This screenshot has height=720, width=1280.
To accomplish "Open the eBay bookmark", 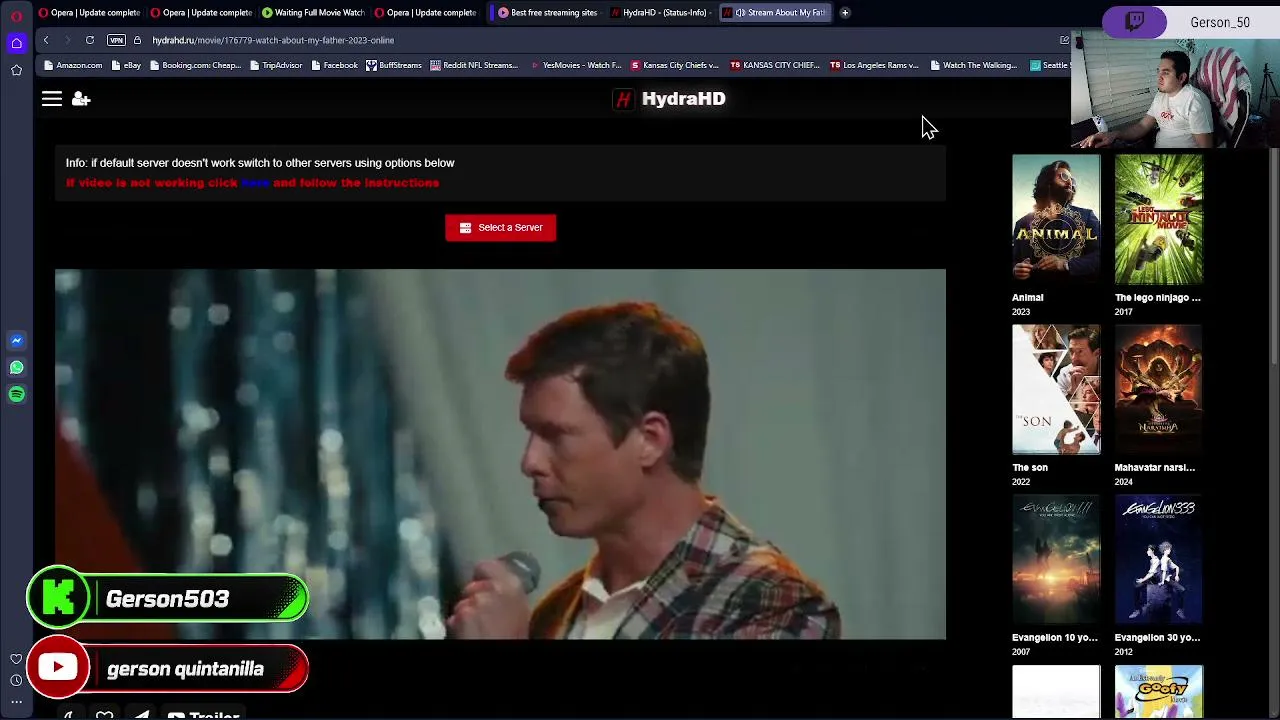I will tap(126, 65).
